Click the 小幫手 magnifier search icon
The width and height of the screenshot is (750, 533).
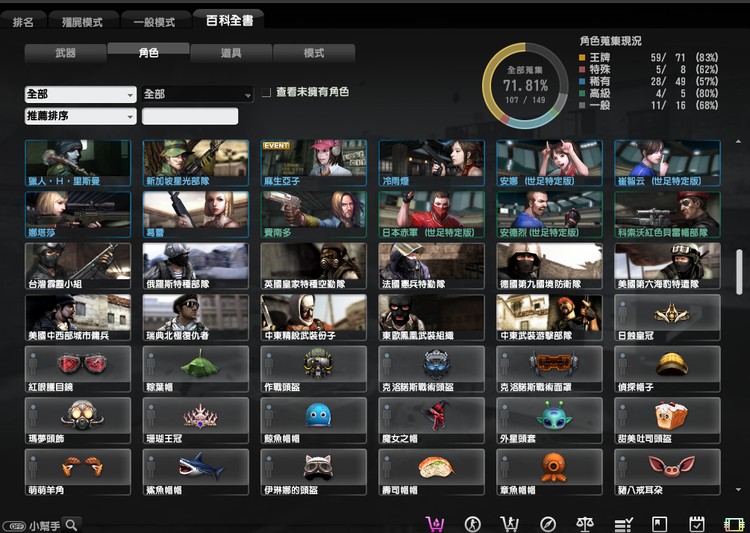pyautogui.click(x=71, y=525)
